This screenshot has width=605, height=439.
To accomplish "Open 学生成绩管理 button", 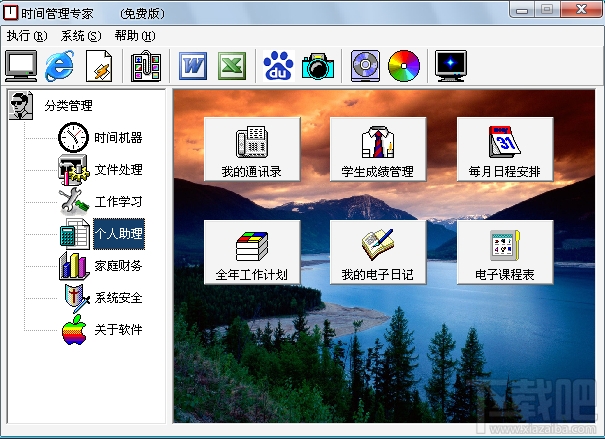I will [x=378, y=149].
